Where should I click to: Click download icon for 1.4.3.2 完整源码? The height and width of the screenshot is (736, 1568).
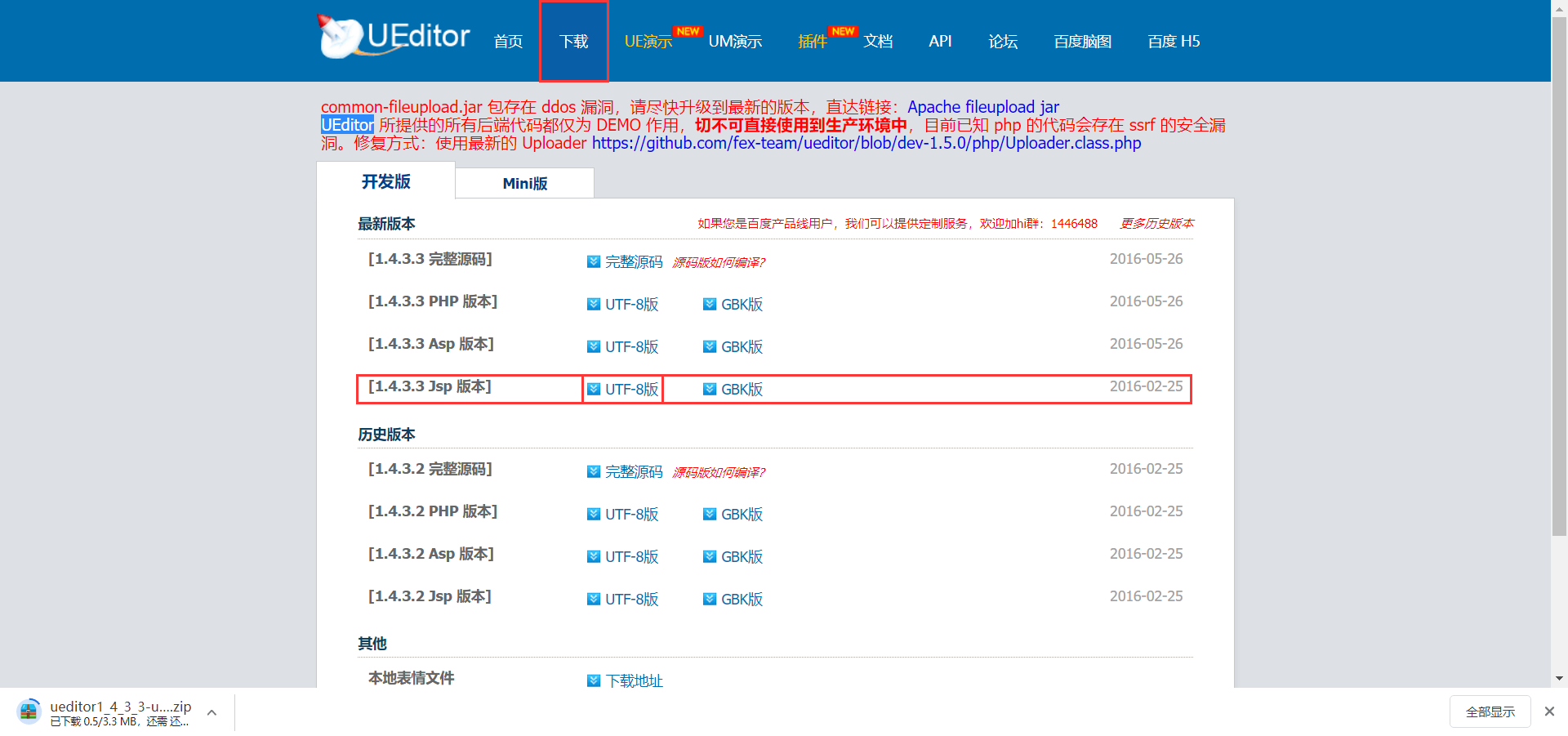pos(594,472)
